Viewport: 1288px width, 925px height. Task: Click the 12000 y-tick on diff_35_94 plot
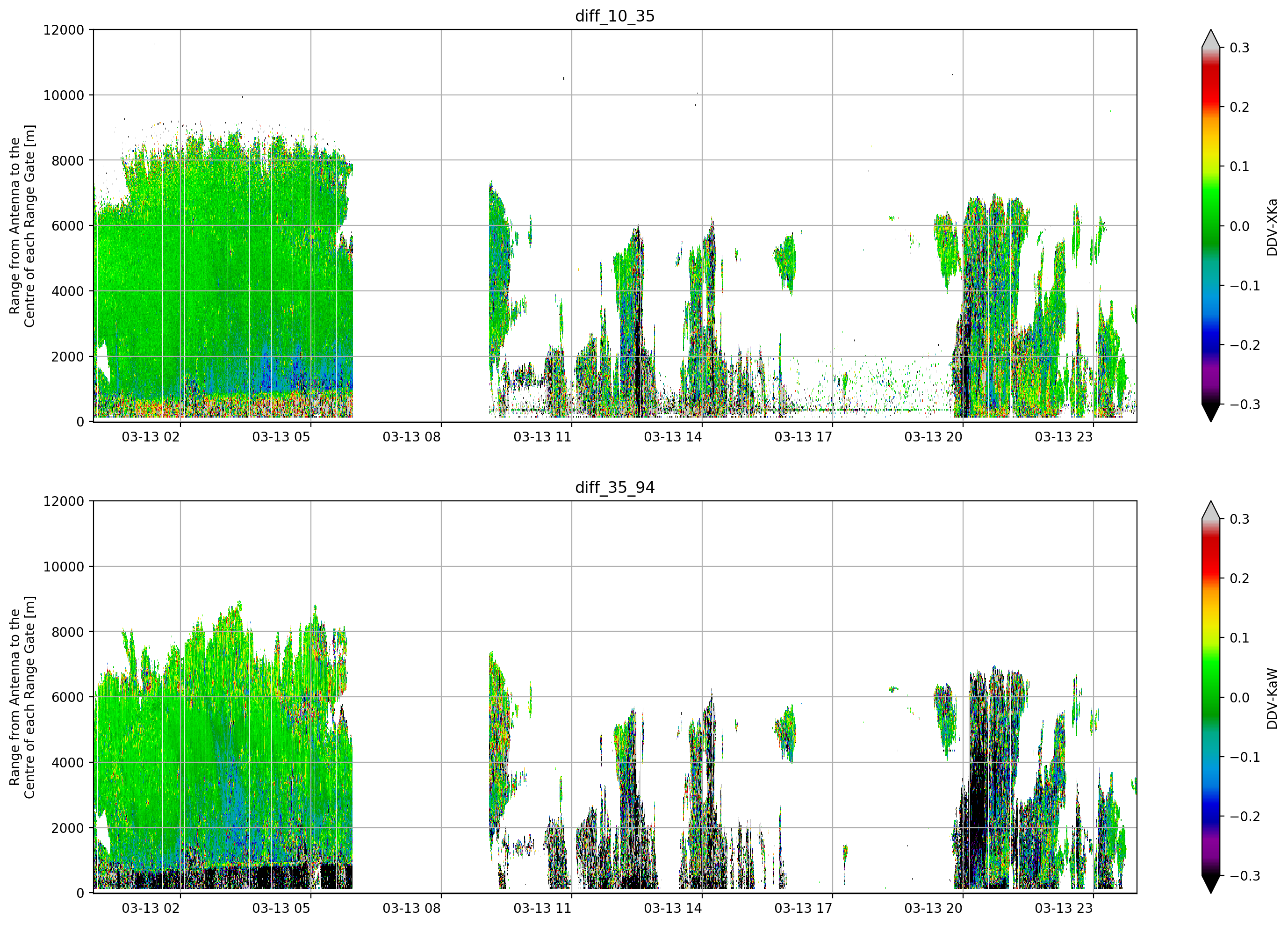[x=64, y=502]
